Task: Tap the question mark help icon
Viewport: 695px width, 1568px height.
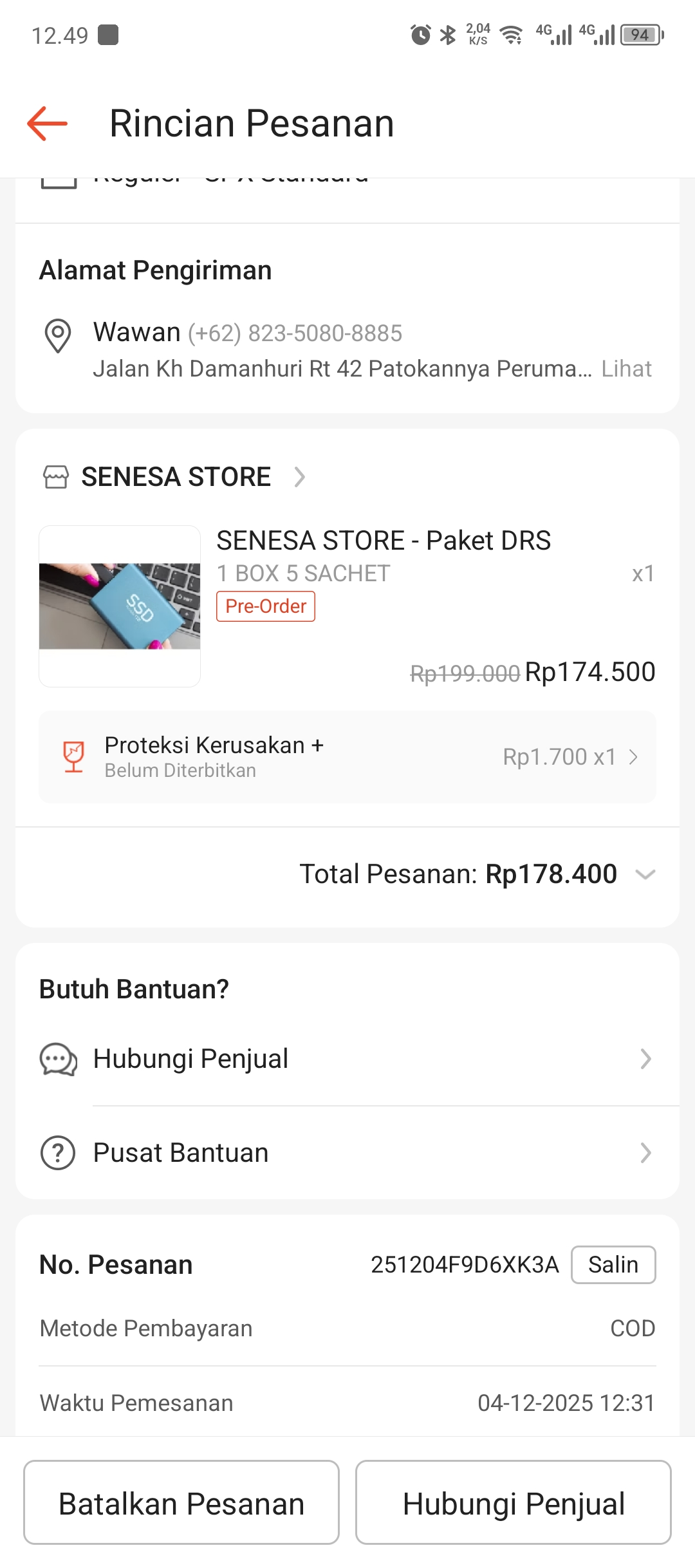Action: tap(58, 1153)
